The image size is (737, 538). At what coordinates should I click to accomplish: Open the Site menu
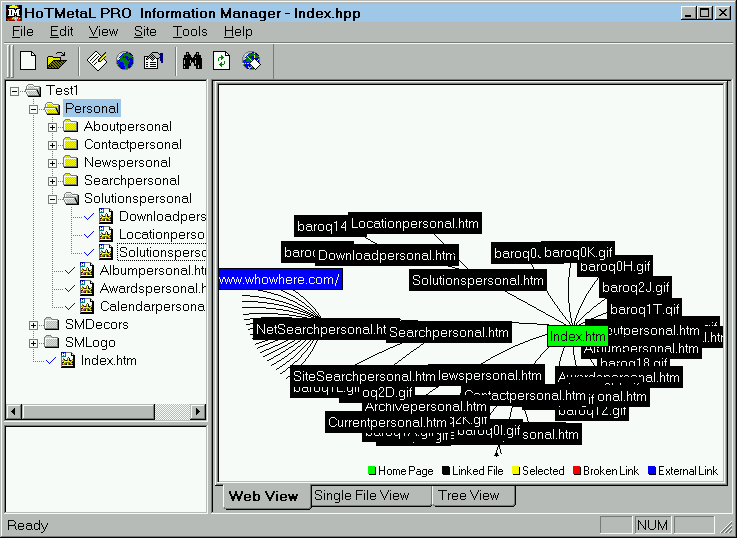pyautogui.click(x=145, y=31)
